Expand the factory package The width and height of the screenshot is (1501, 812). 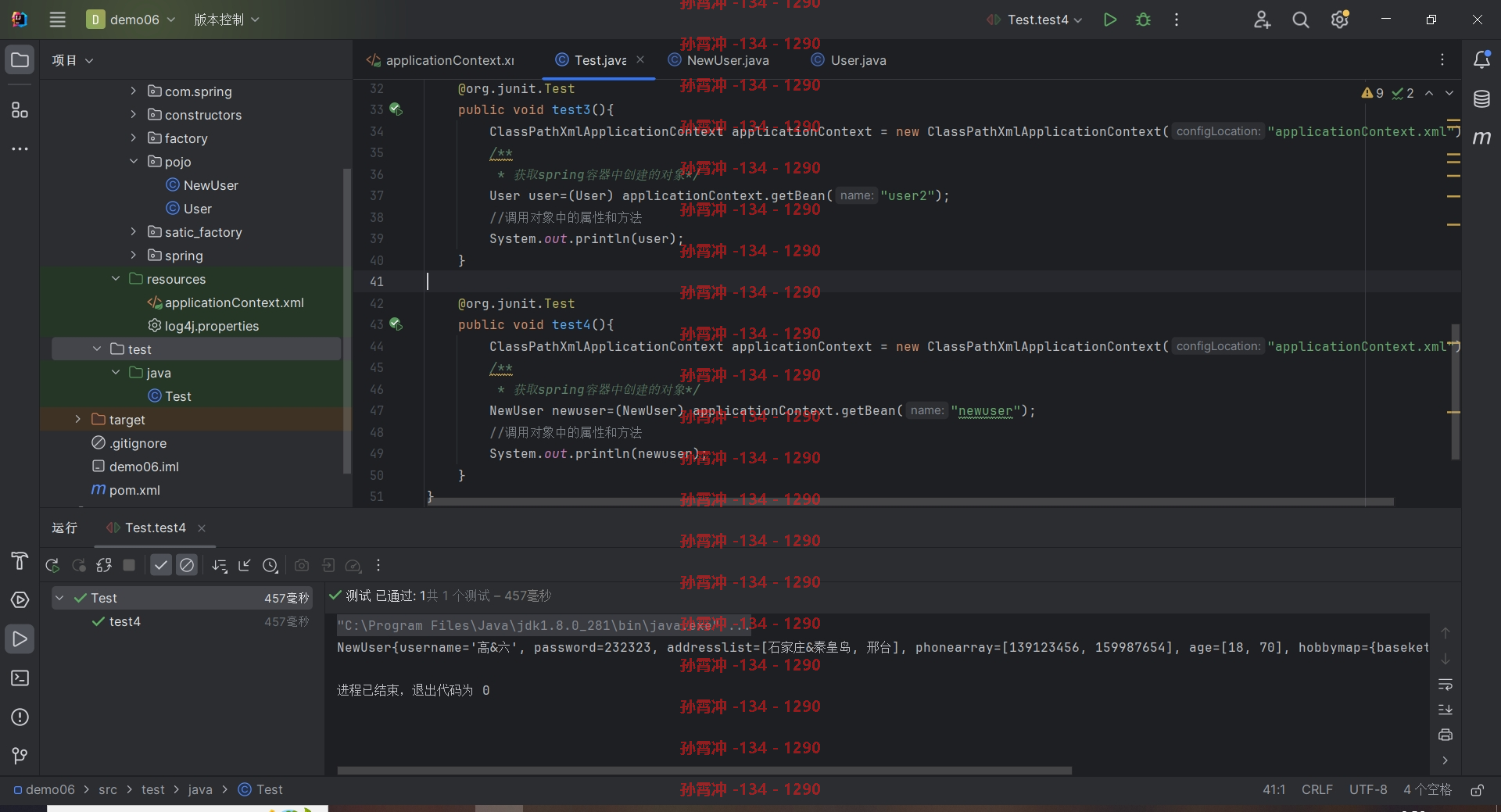134,138
